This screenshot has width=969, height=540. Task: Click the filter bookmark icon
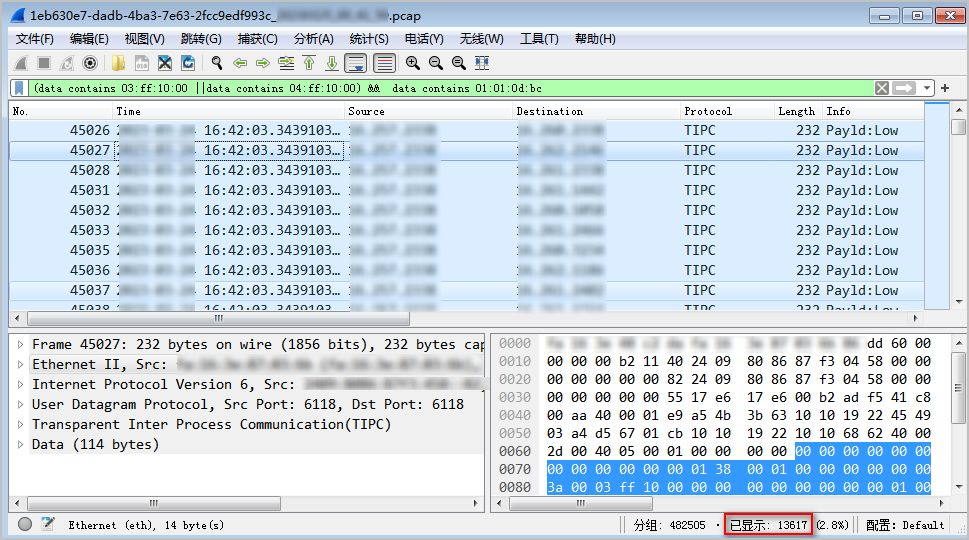pos(20,88)
